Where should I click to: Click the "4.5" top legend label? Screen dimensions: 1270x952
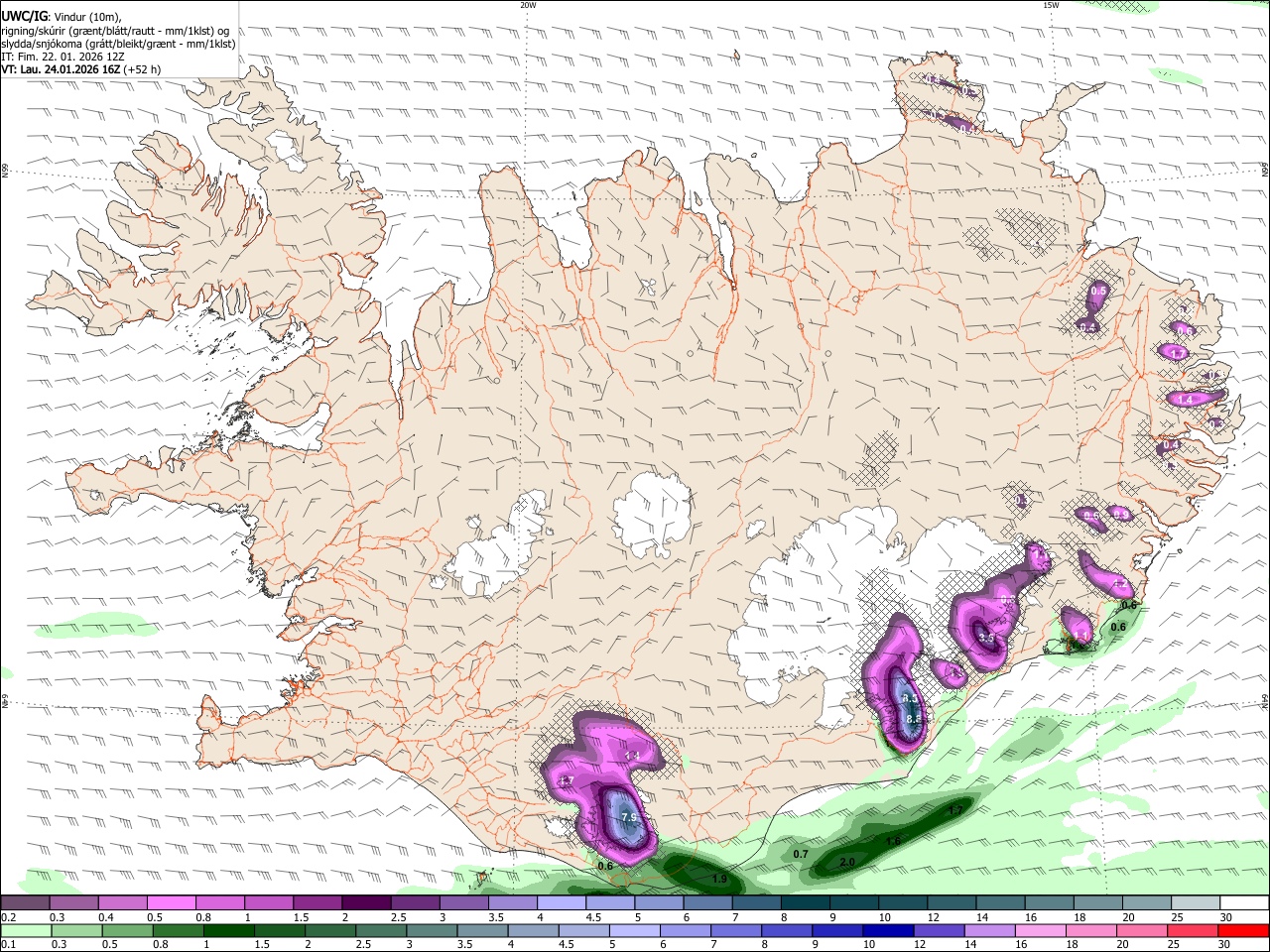(x=593, y=917)
